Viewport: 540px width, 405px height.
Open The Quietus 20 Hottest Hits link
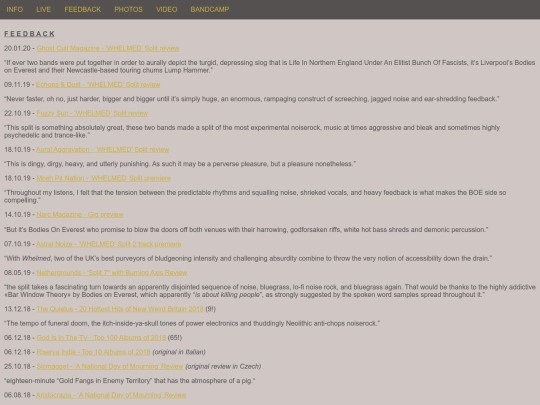tap(120, 309)
